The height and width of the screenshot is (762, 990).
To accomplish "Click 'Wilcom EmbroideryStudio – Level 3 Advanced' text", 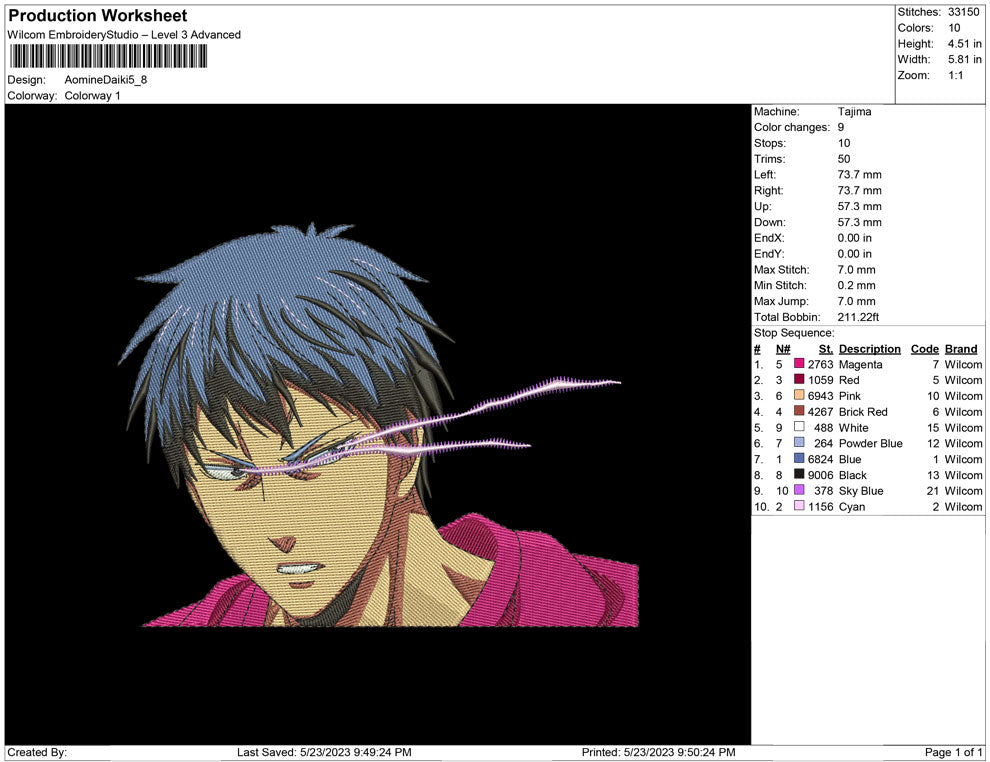I will click(x=124, y=35).
